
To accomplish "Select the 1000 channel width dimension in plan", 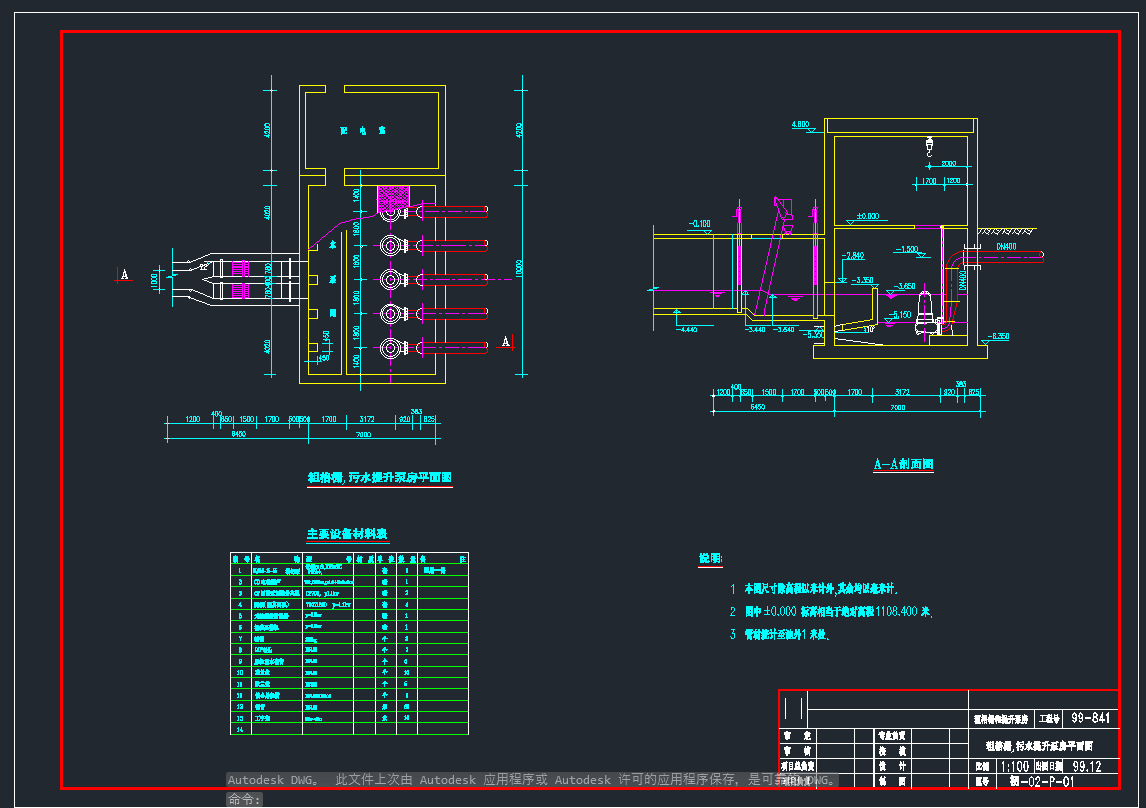I will [154, 281].
